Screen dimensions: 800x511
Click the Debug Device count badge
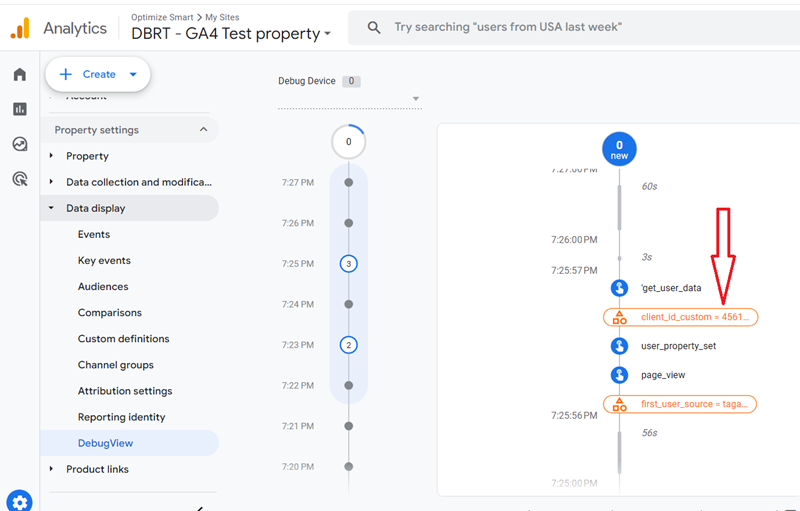[351, 81]
